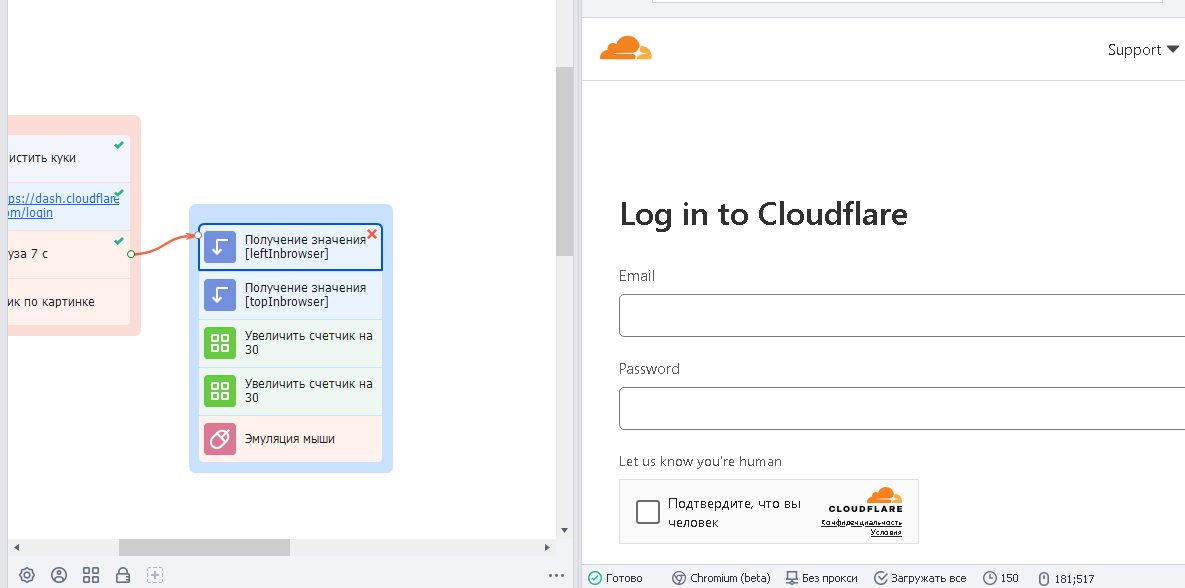Image resolution: width=1185 pixels, height=588 pixels.
Task: Select the Эмуляция мыши action
Action: (x=290, y=438)
